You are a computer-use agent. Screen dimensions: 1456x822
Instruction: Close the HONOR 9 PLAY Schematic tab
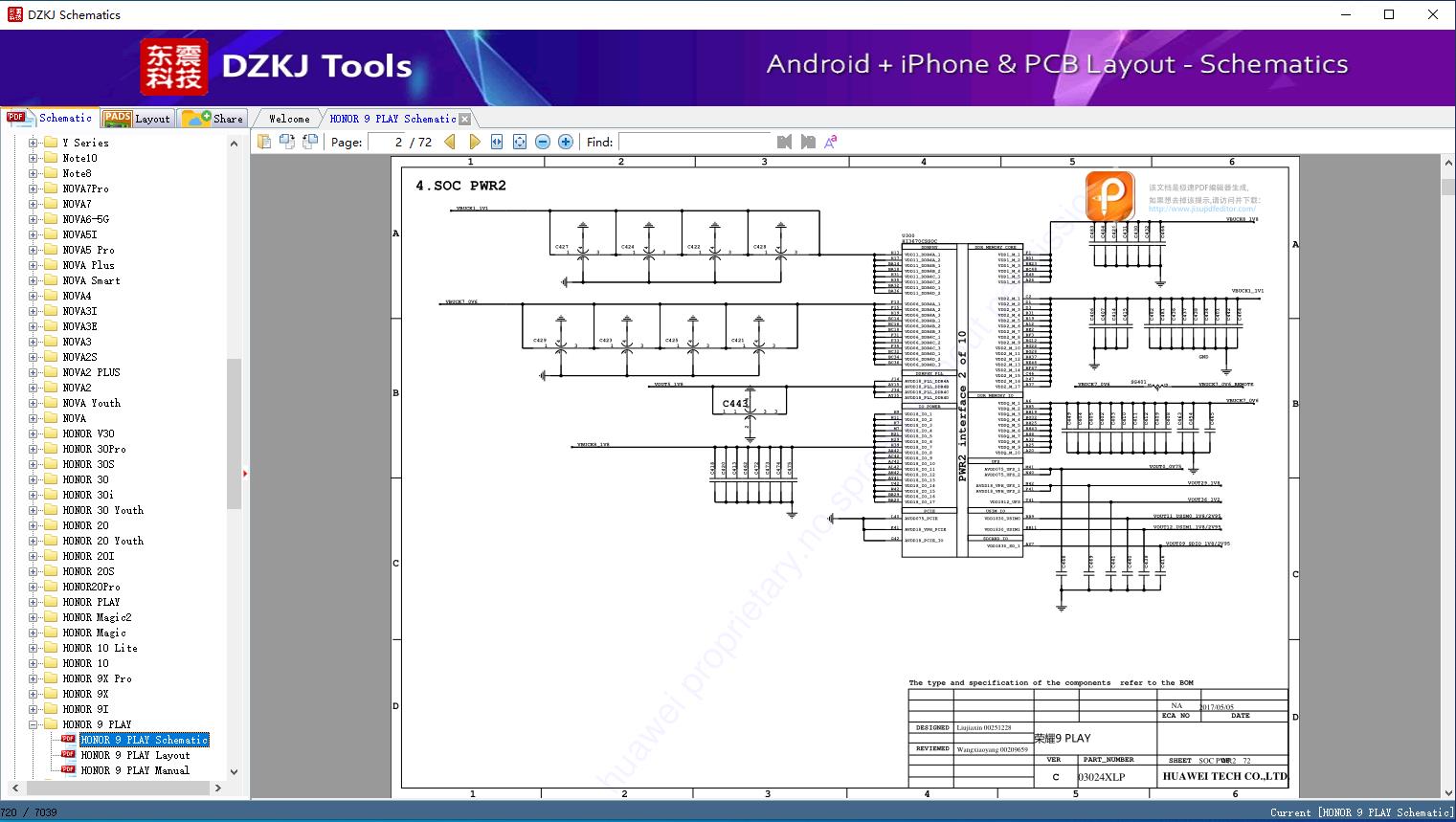coord(465,120)
